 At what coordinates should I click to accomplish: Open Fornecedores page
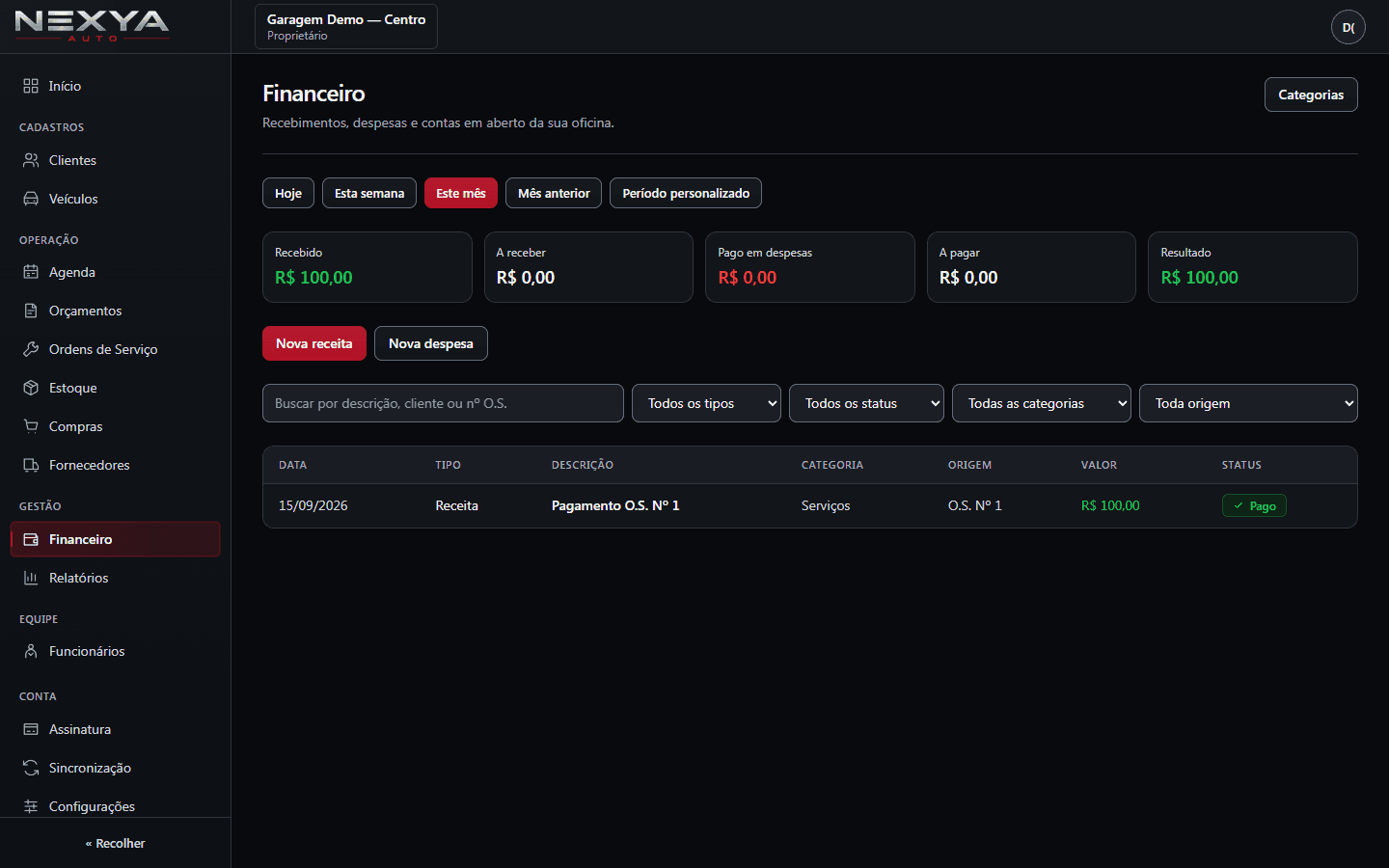[115, 465]
